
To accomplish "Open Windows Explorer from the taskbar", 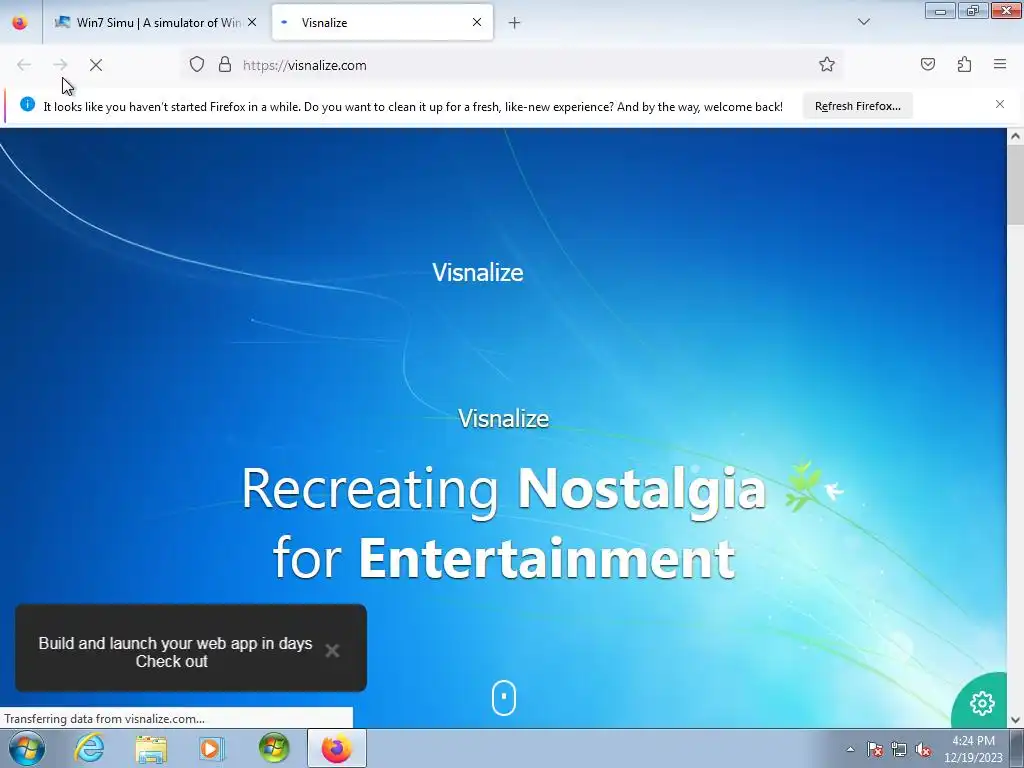I will click(x=151, y=748).
